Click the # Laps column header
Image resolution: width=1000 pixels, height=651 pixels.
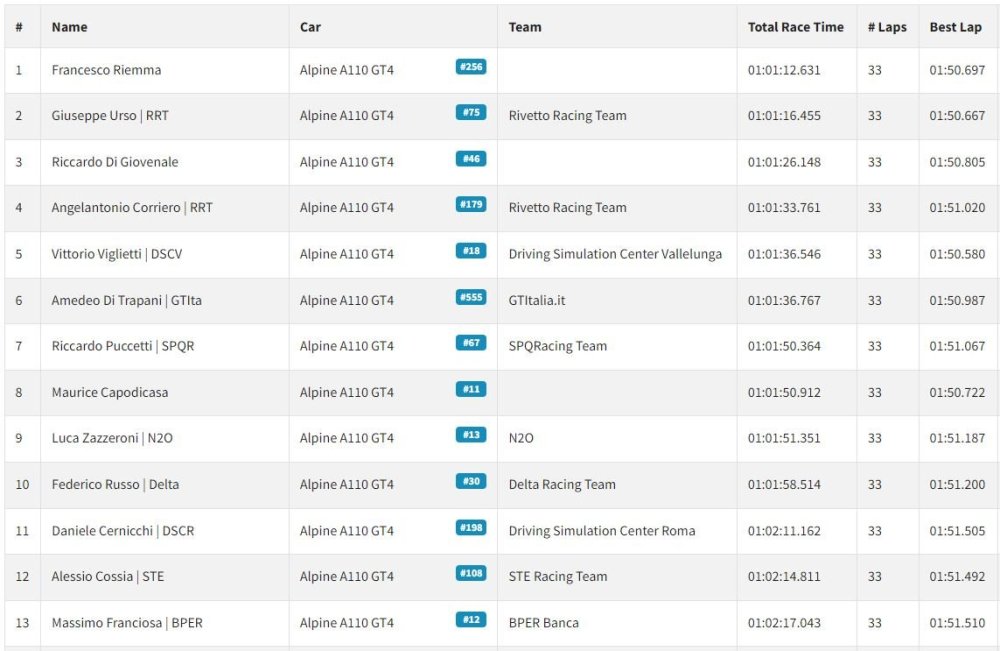[887, 27]
